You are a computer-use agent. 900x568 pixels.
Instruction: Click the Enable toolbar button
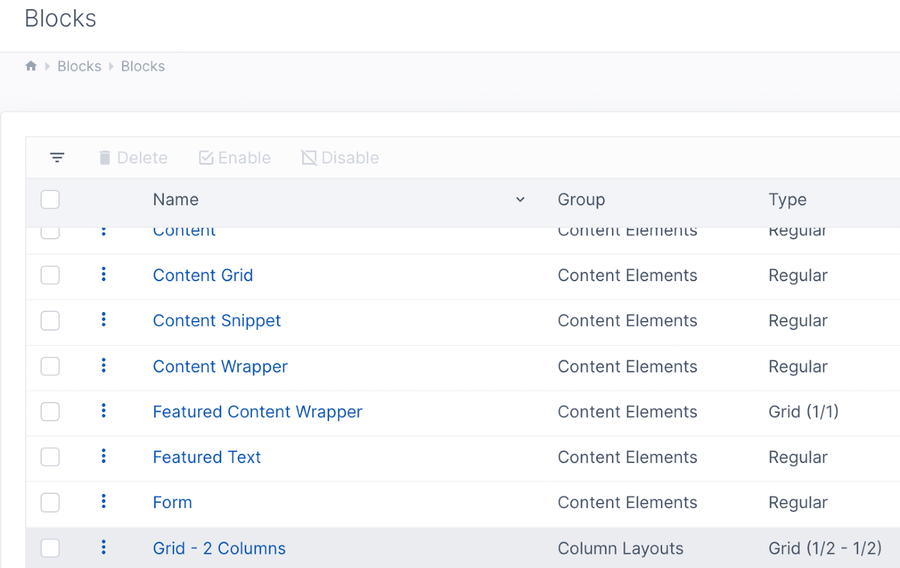(x=235, y=158)
